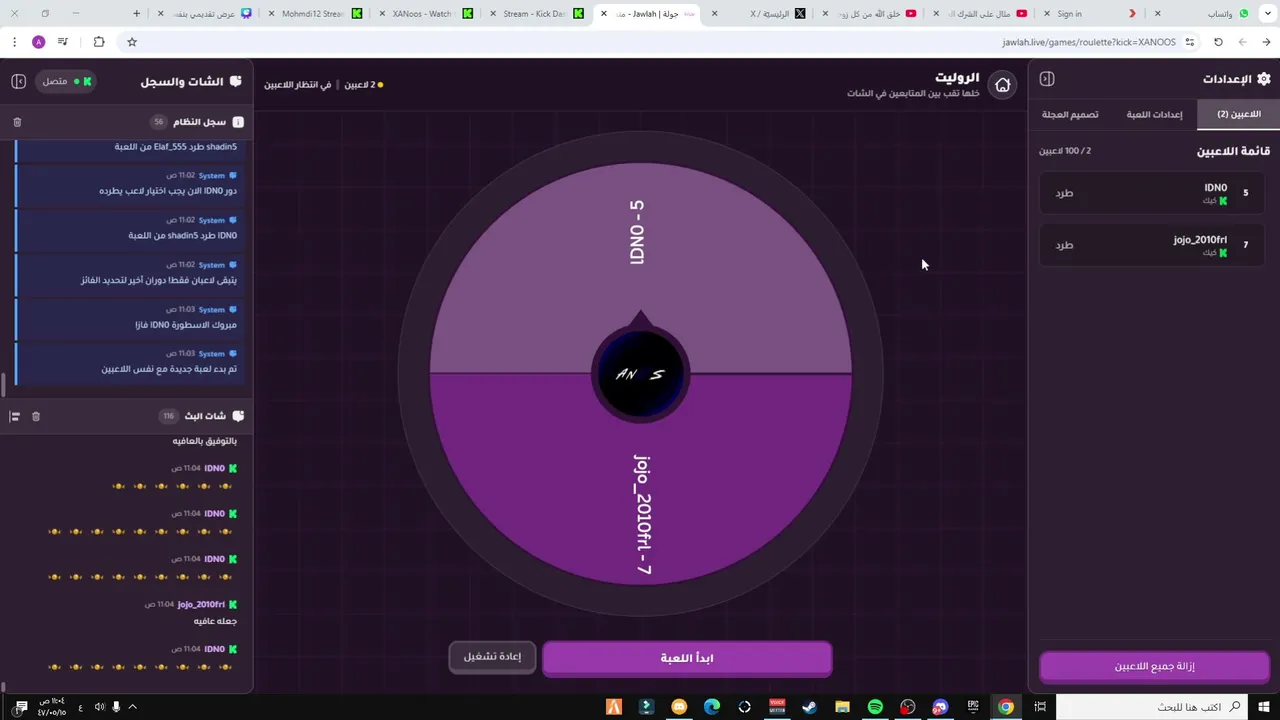Open Epic Games launcher from taskbar
Image resolution: width=1280 pixels, height=720 pixels.
[x=973, y=707]
